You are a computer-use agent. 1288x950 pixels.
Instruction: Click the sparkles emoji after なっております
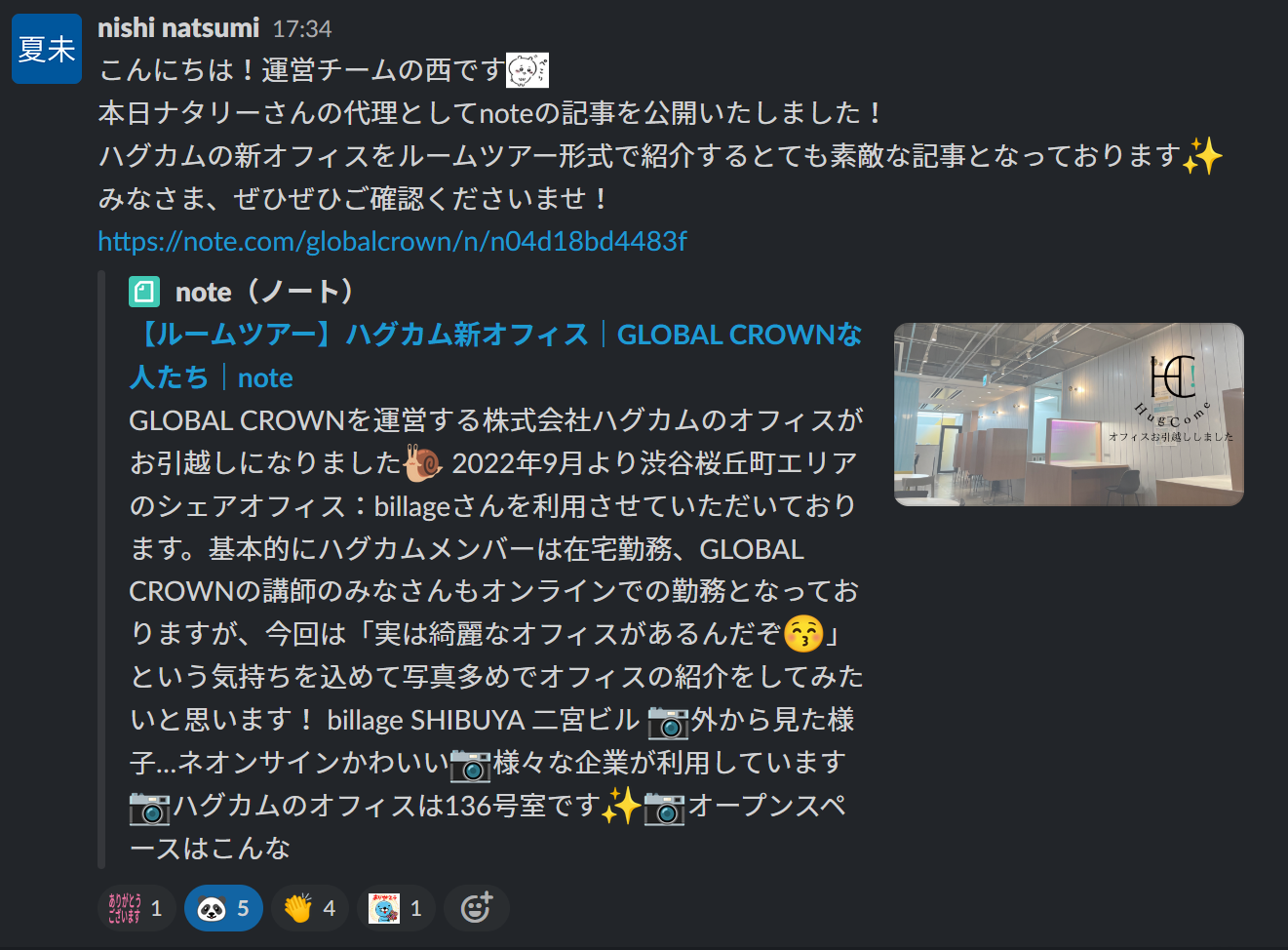[x=1203, y=156]
